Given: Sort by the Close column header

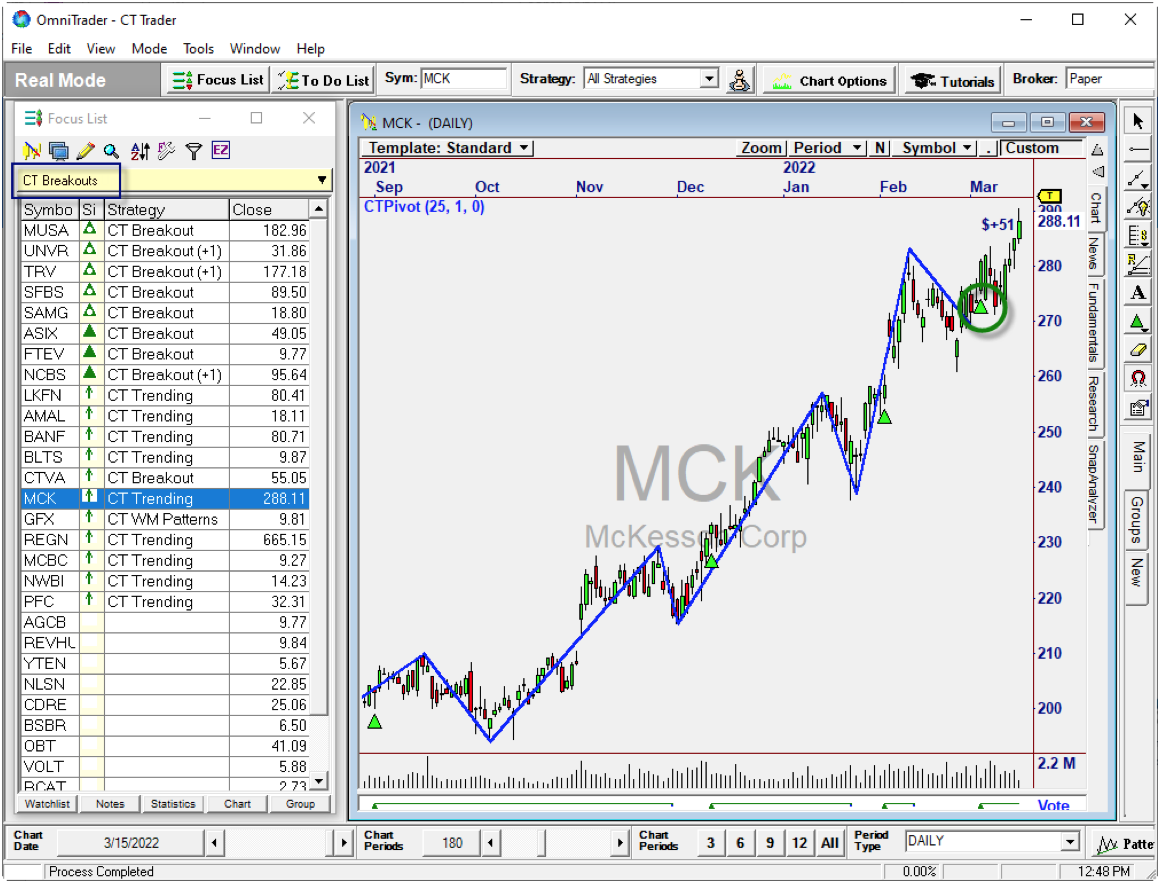Looking at the screenshot, I should 268,210.
